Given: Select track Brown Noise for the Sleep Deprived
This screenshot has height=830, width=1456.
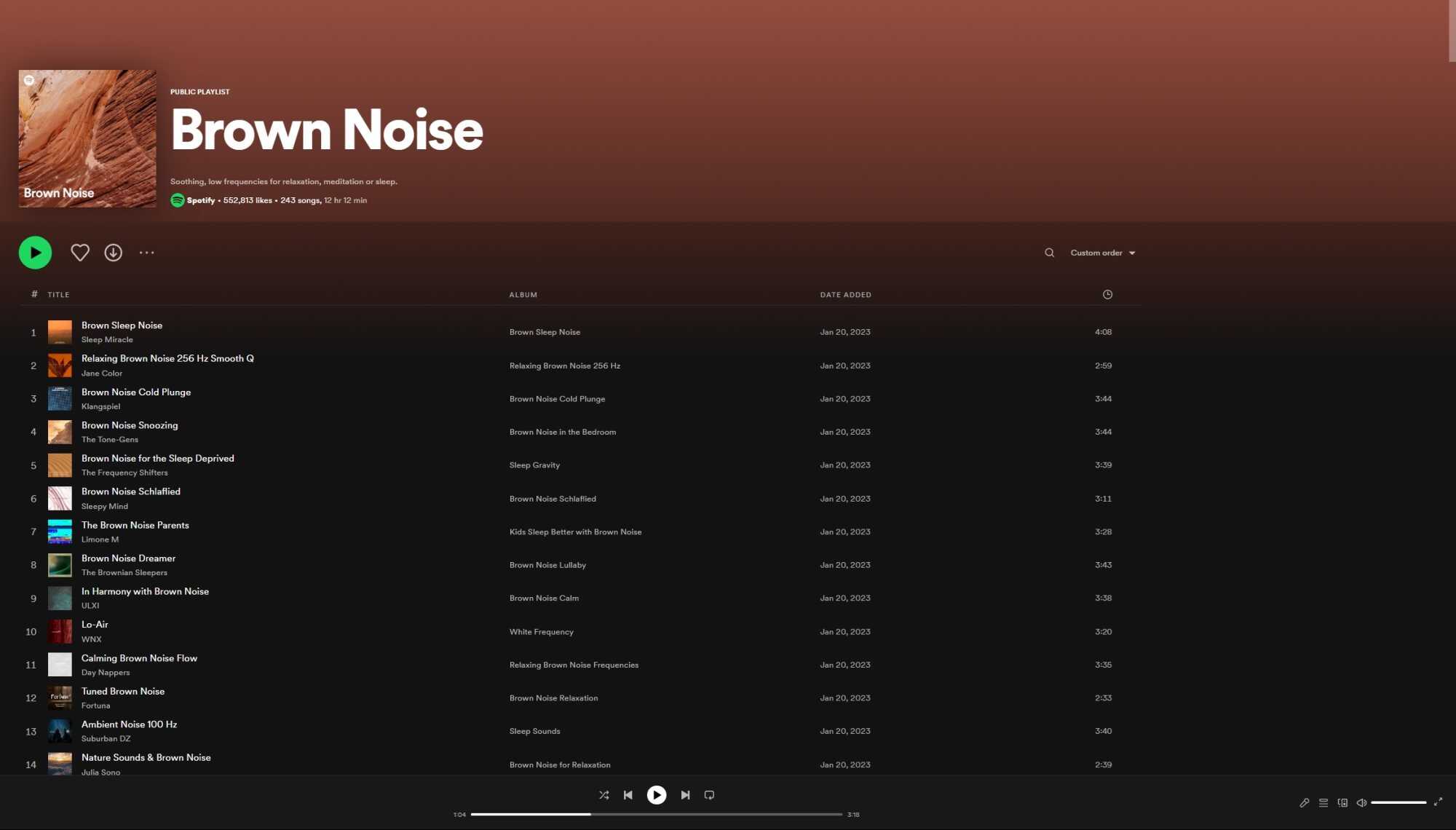Looking at the screenshot, I should (x=158, y=459).
